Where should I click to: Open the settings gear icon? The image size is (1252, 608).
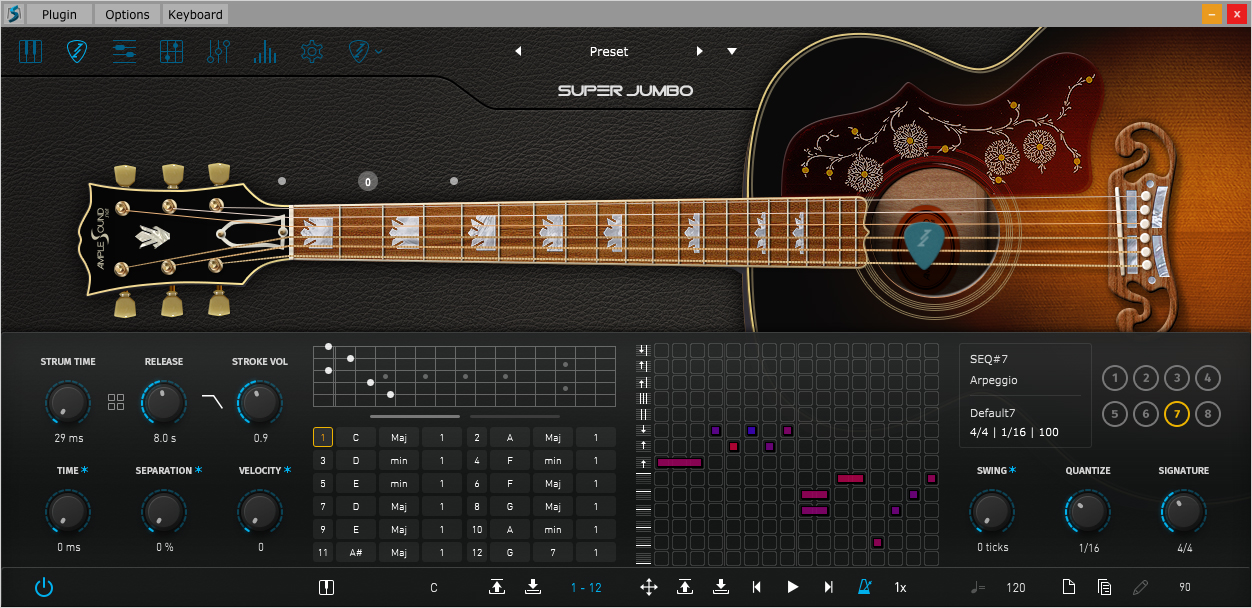point(311,51)
